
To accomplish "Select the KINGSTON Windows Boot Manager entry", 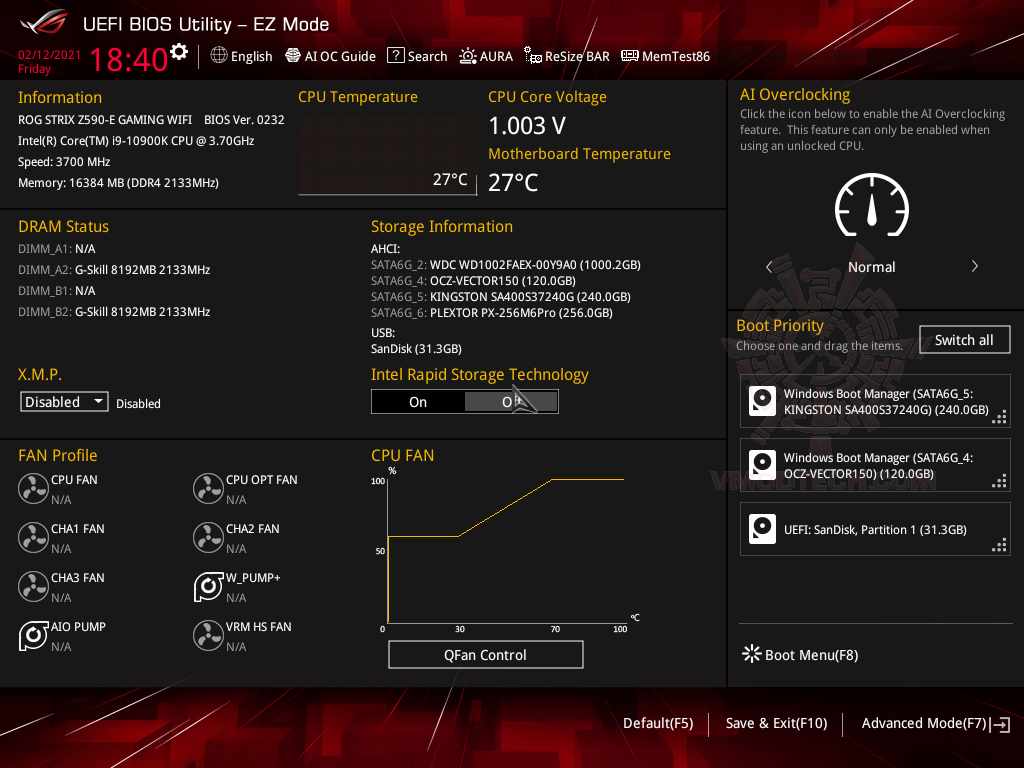I will [875, 401].
